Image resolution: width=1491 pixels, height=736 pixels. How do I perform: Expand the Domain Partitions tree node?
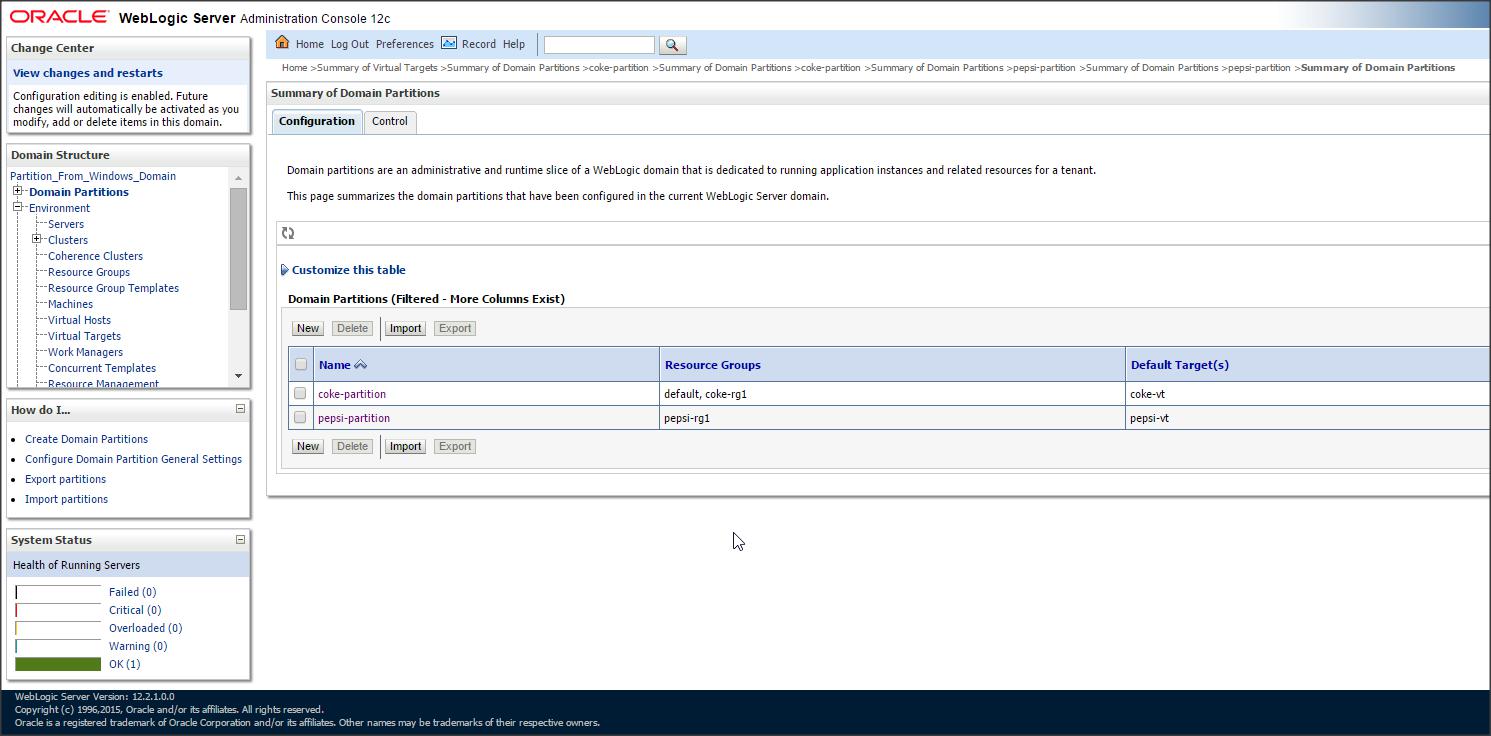(17, 191)
